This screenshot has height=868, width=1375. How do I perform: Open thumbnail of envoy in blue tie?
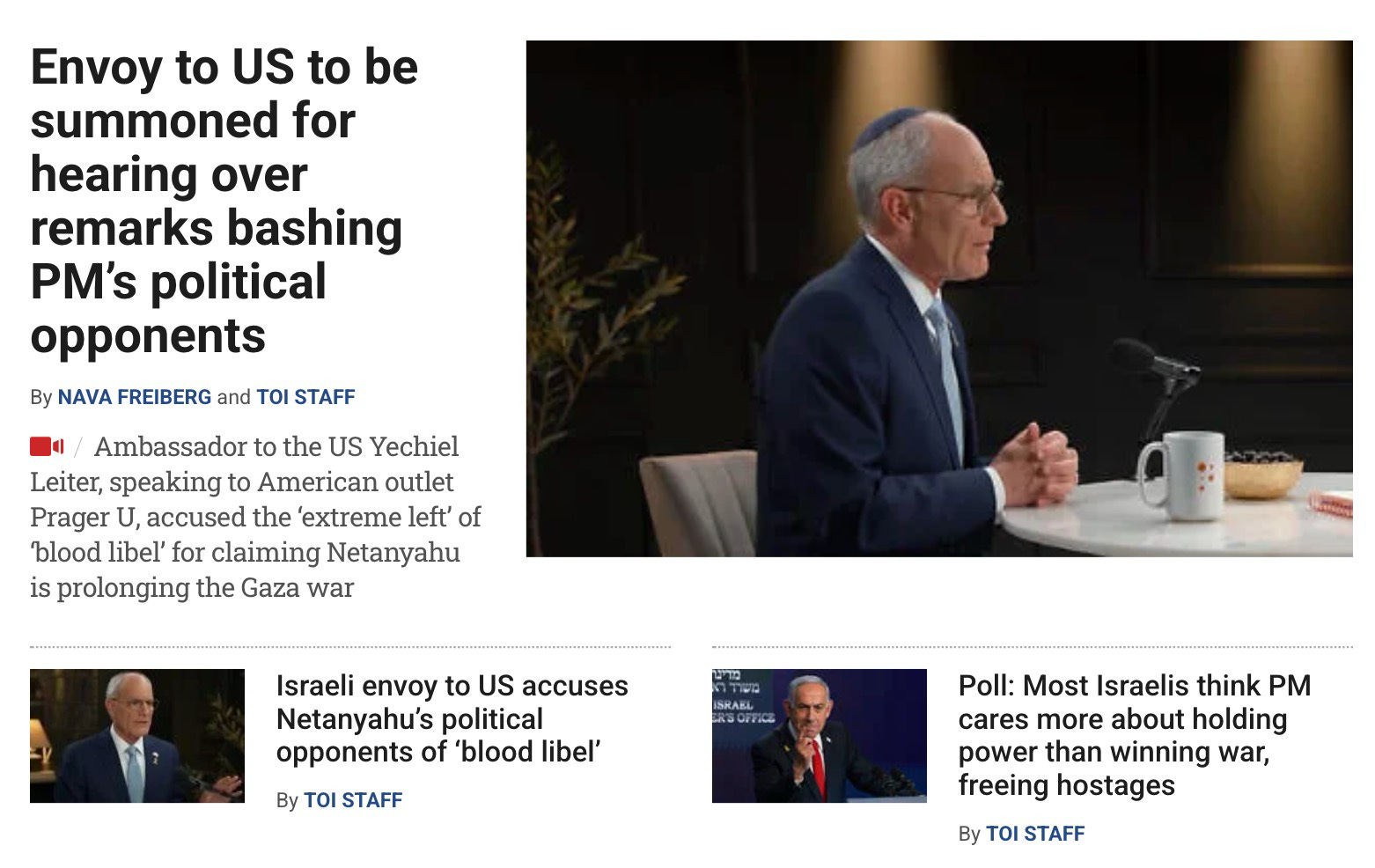click(x=137, y=736)
